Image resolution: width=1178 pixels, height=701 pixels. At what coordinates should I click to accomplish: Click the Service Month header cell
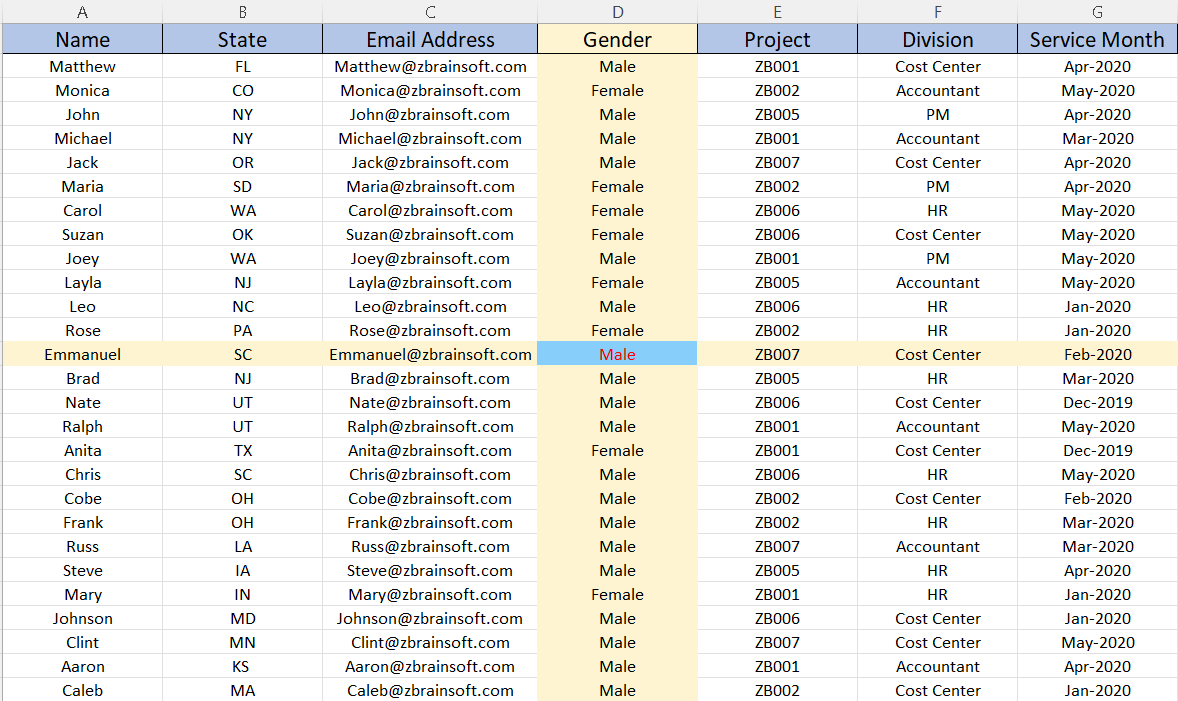(x=1097, y=39)
